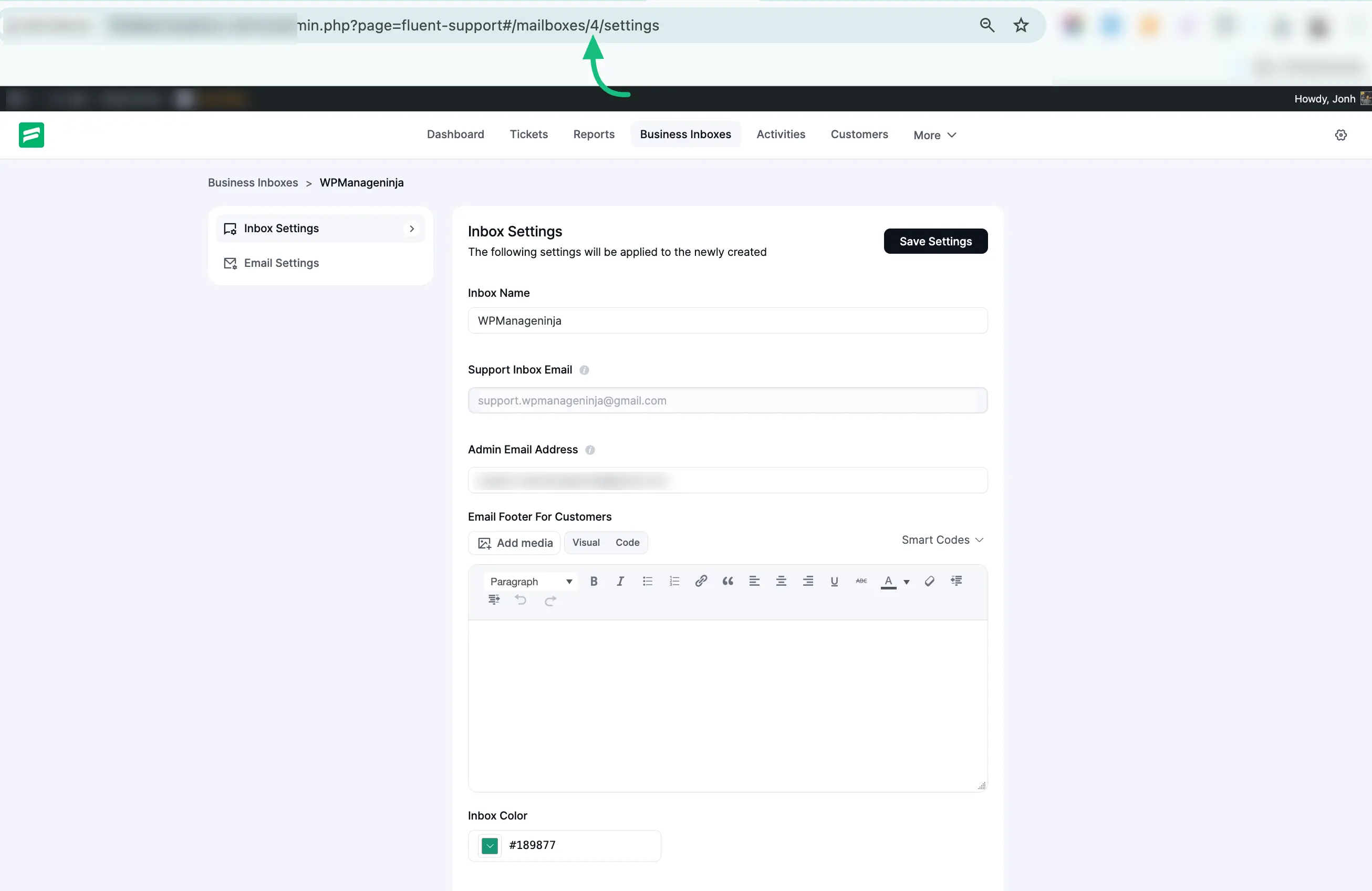Insert a numbered list
Screen dimensions: 1372x891
674,581
